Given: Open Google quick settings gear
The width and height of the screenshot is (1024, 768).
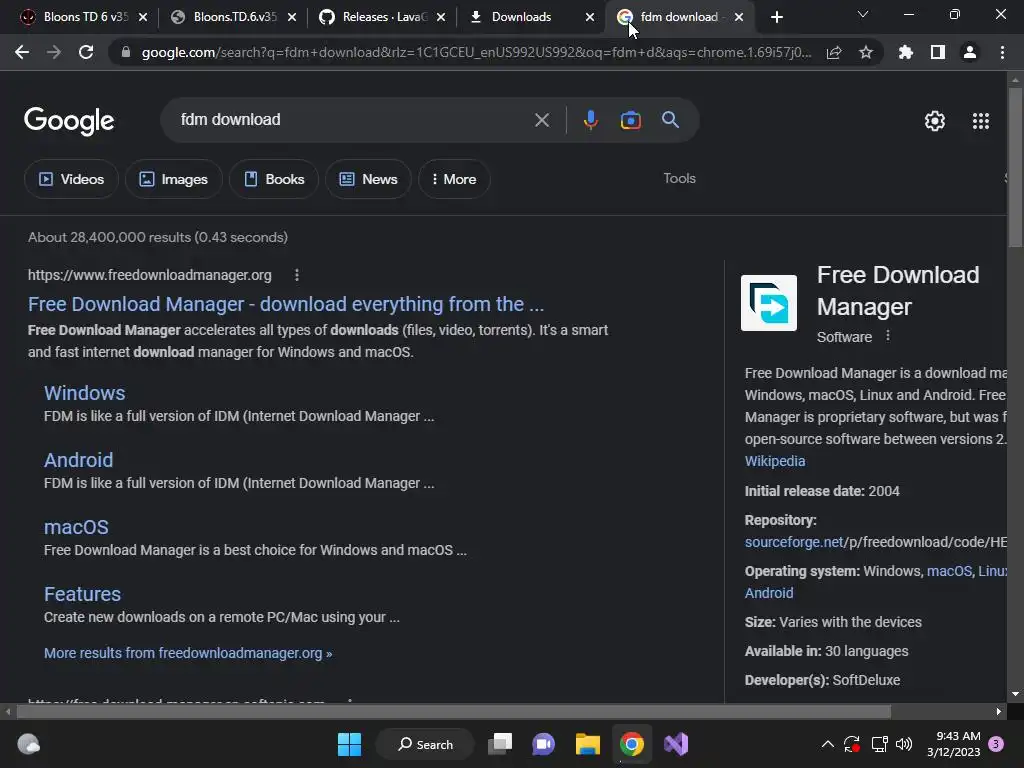Looking at the screenshot, I should [935, 121].
